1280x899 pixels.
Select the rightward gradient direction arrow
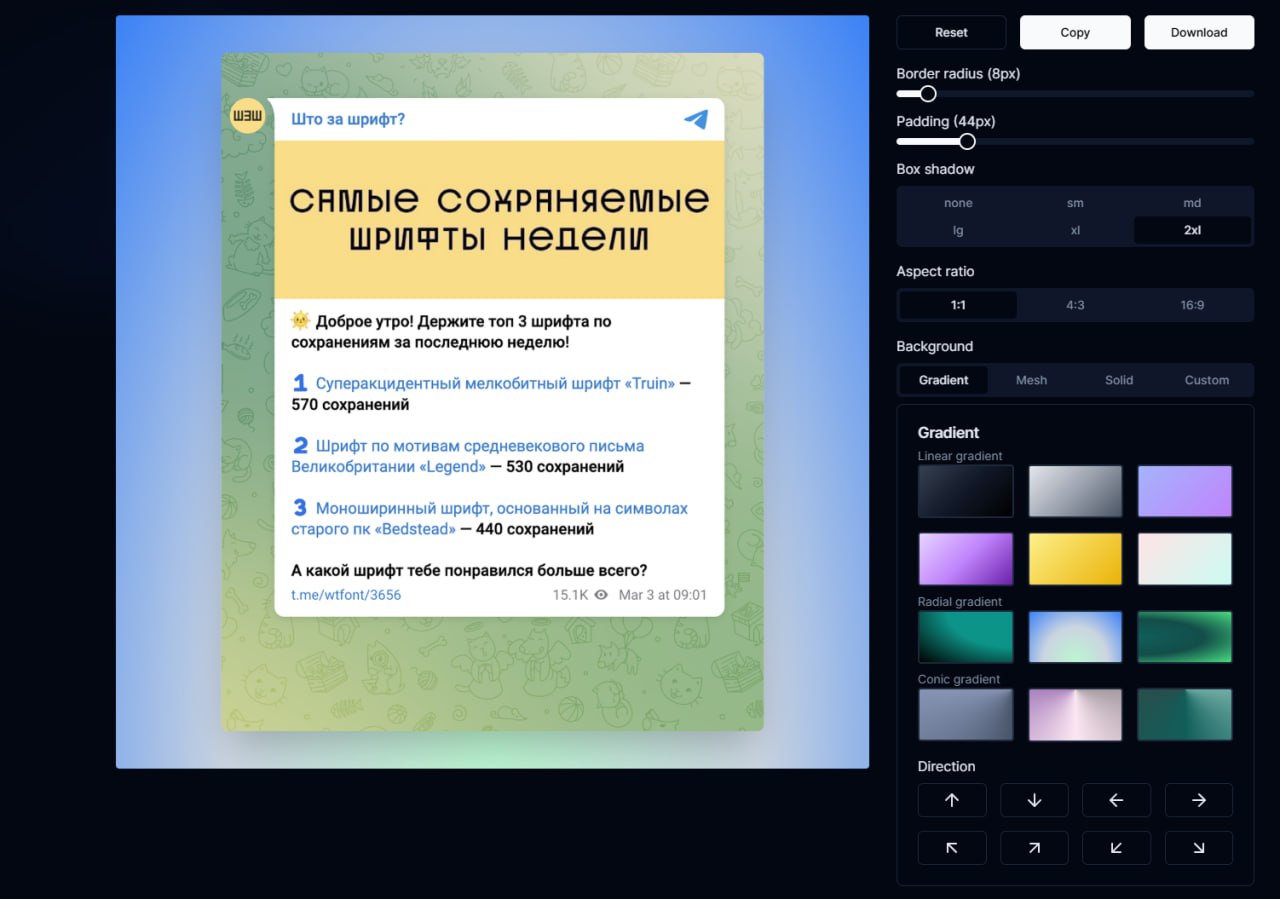click(1198, 800)
